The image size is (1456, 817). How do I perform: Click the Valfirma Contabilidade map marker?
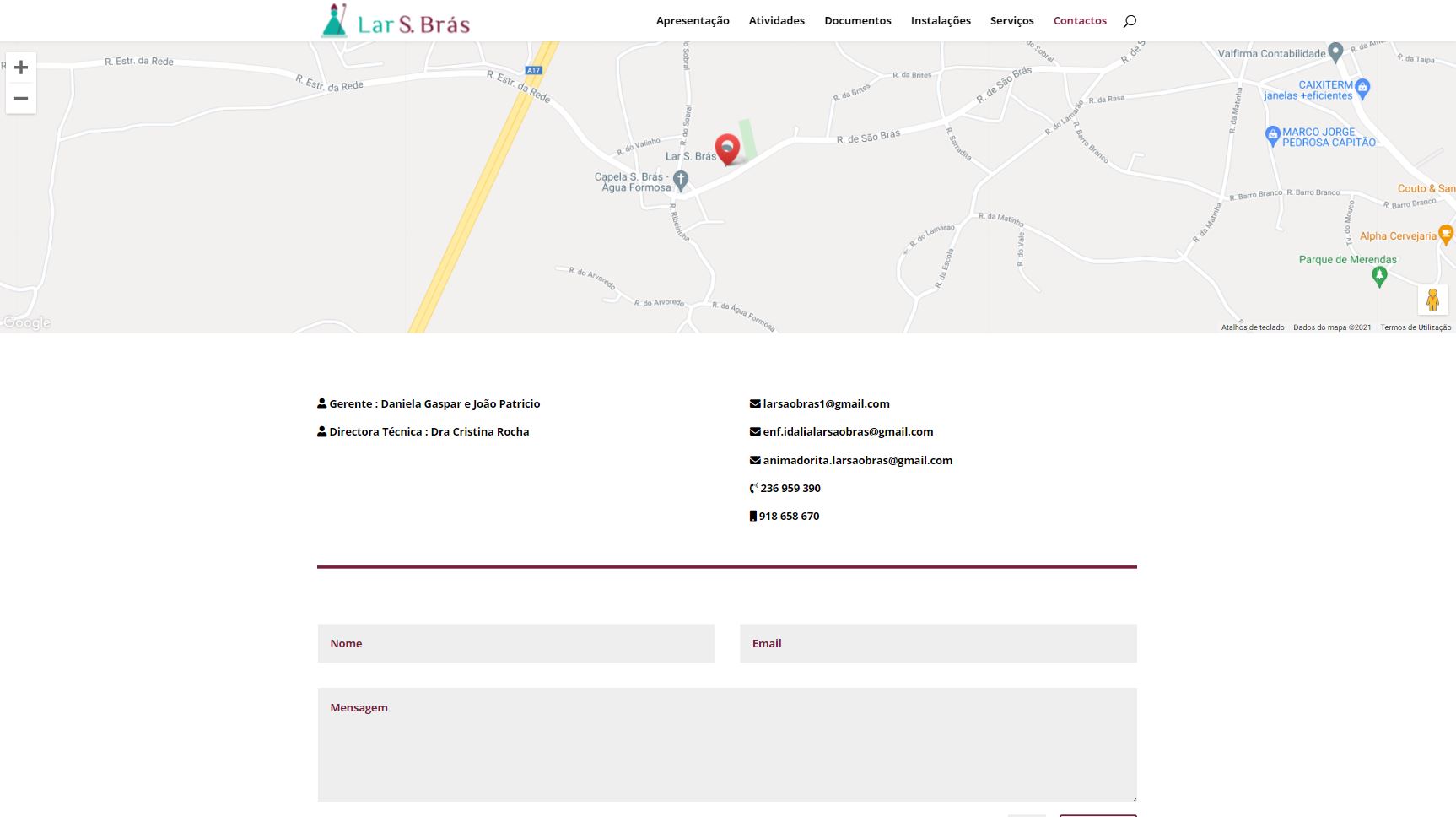[1335, 52]
